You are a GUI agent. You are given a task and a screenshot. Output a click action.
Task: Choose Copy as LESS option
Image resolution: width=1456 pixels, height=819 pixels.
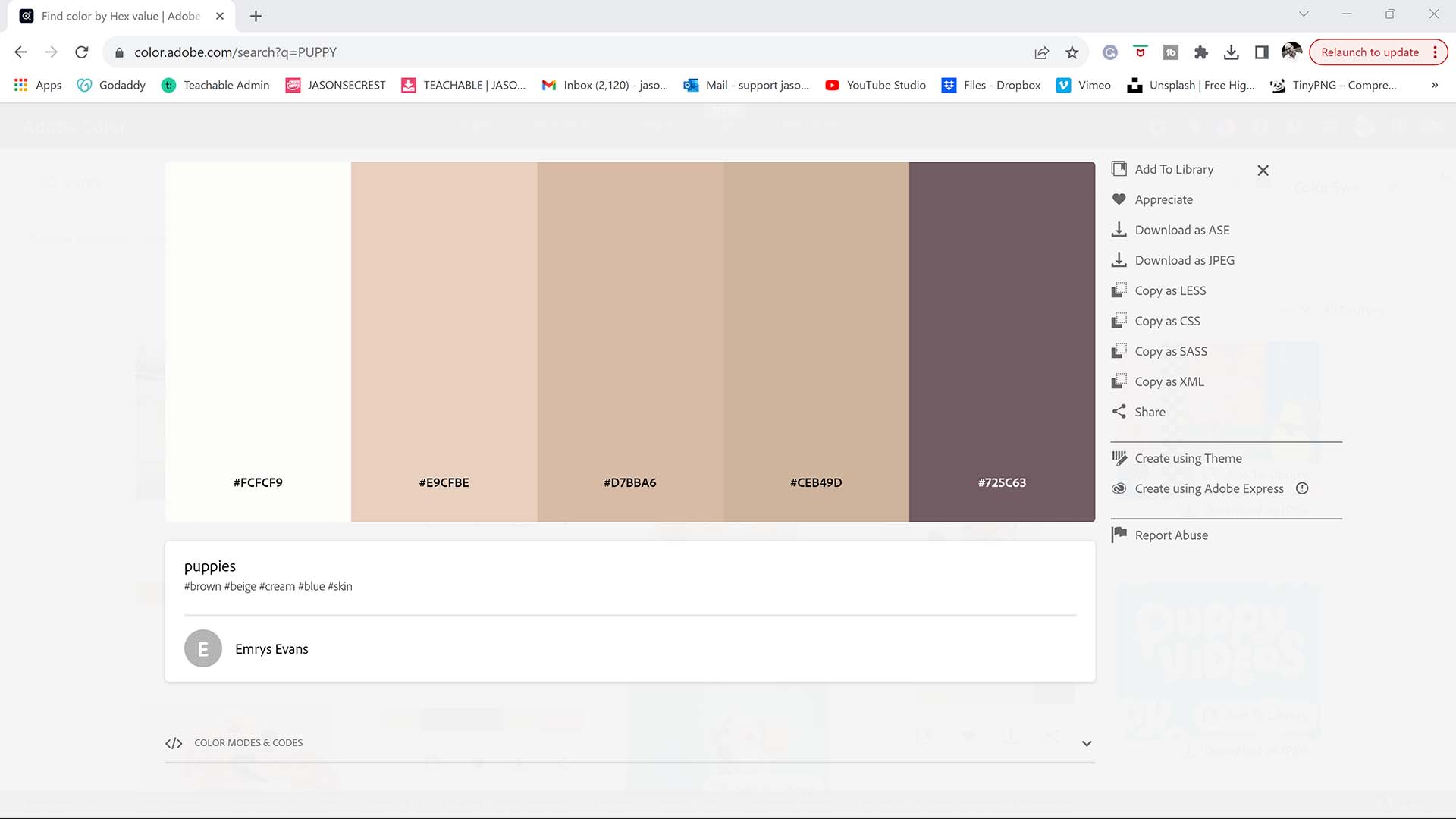click(x=1170, y=290)
